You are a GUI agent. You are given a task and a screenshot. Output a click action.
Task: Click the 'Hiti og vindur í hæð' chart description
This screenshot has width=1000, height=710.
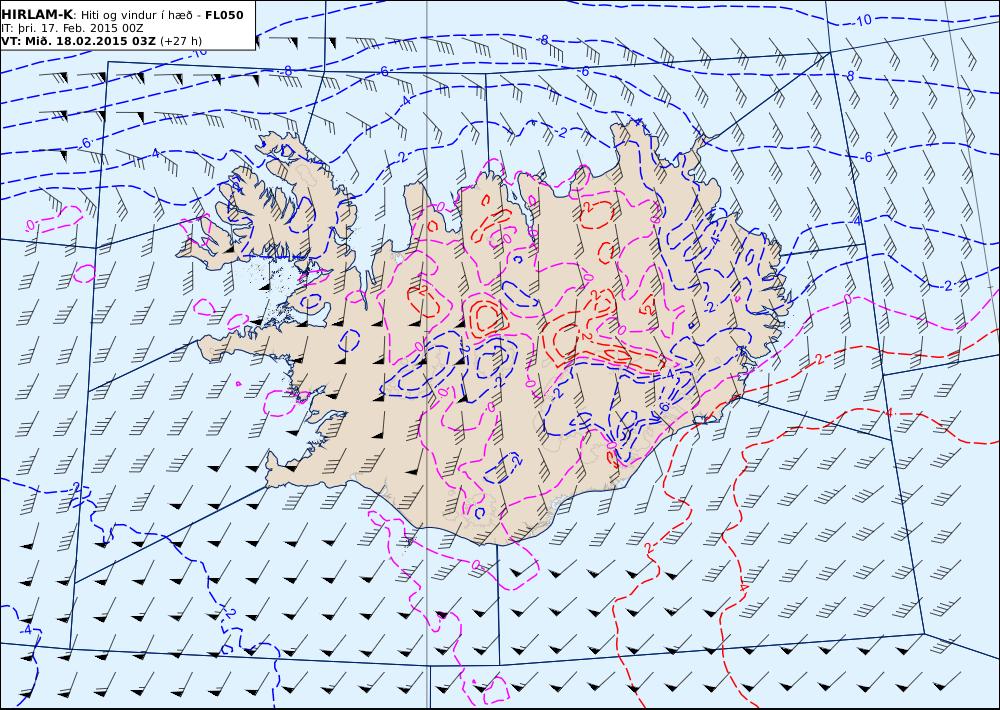(139, 15)
